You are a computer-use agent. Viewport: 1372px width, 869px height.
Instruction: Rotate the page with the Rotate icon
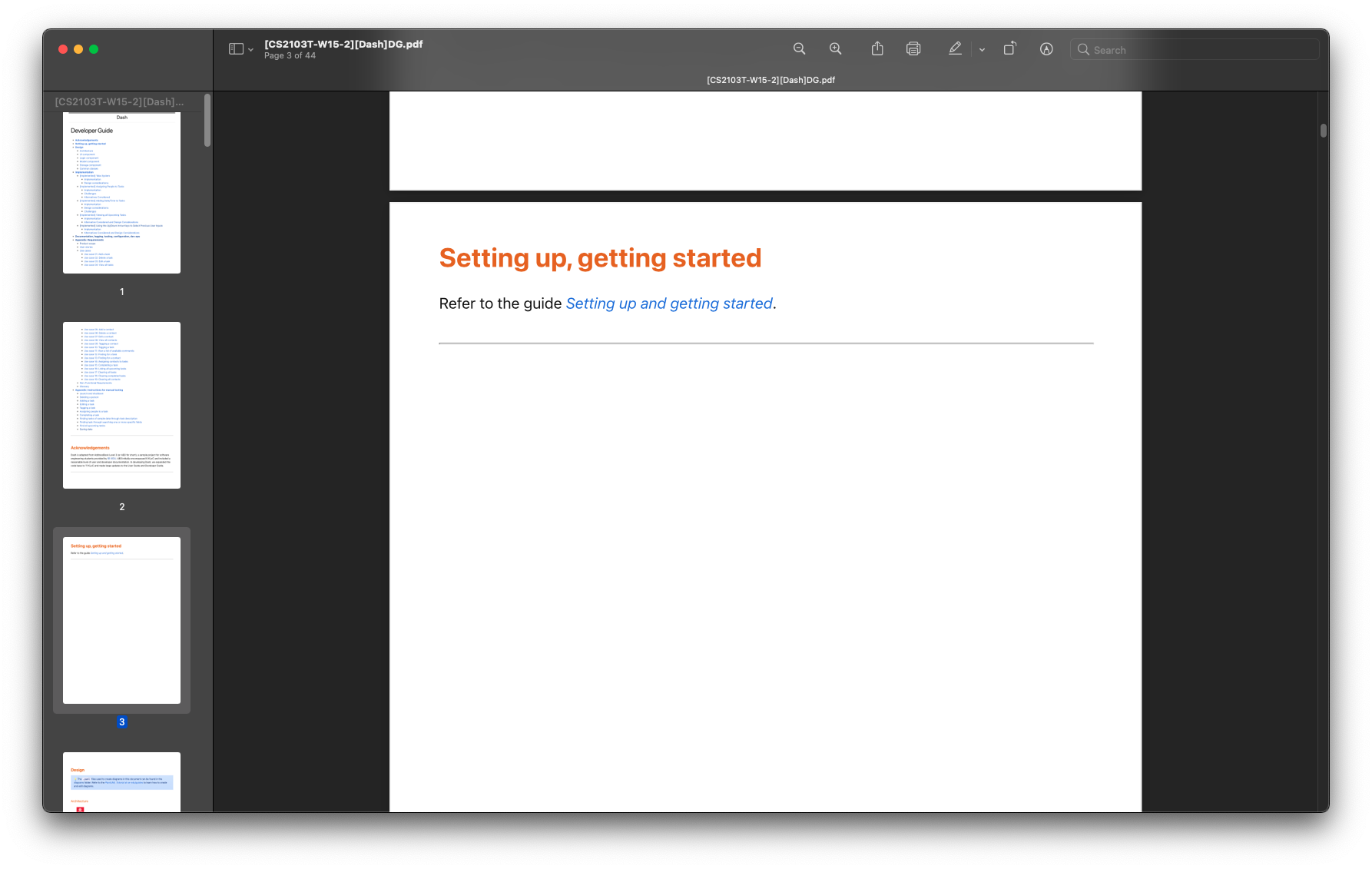tap(1009, 49)
